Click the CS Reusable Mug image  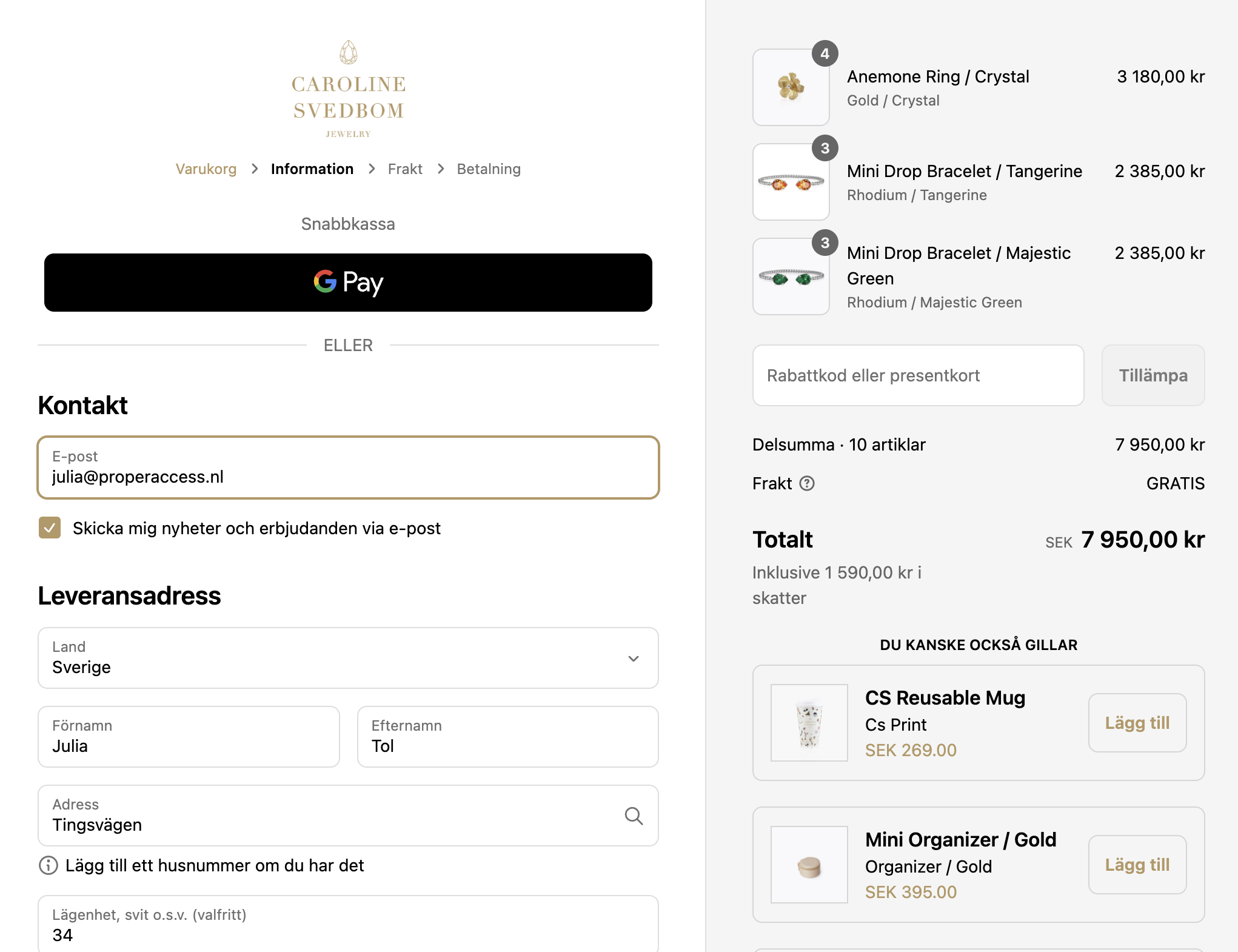point(809,723)
